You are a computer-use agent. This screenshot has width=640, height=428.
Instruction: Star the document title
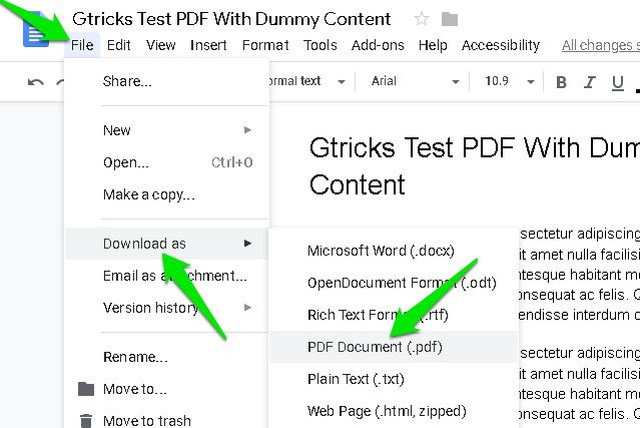(421, 19)
